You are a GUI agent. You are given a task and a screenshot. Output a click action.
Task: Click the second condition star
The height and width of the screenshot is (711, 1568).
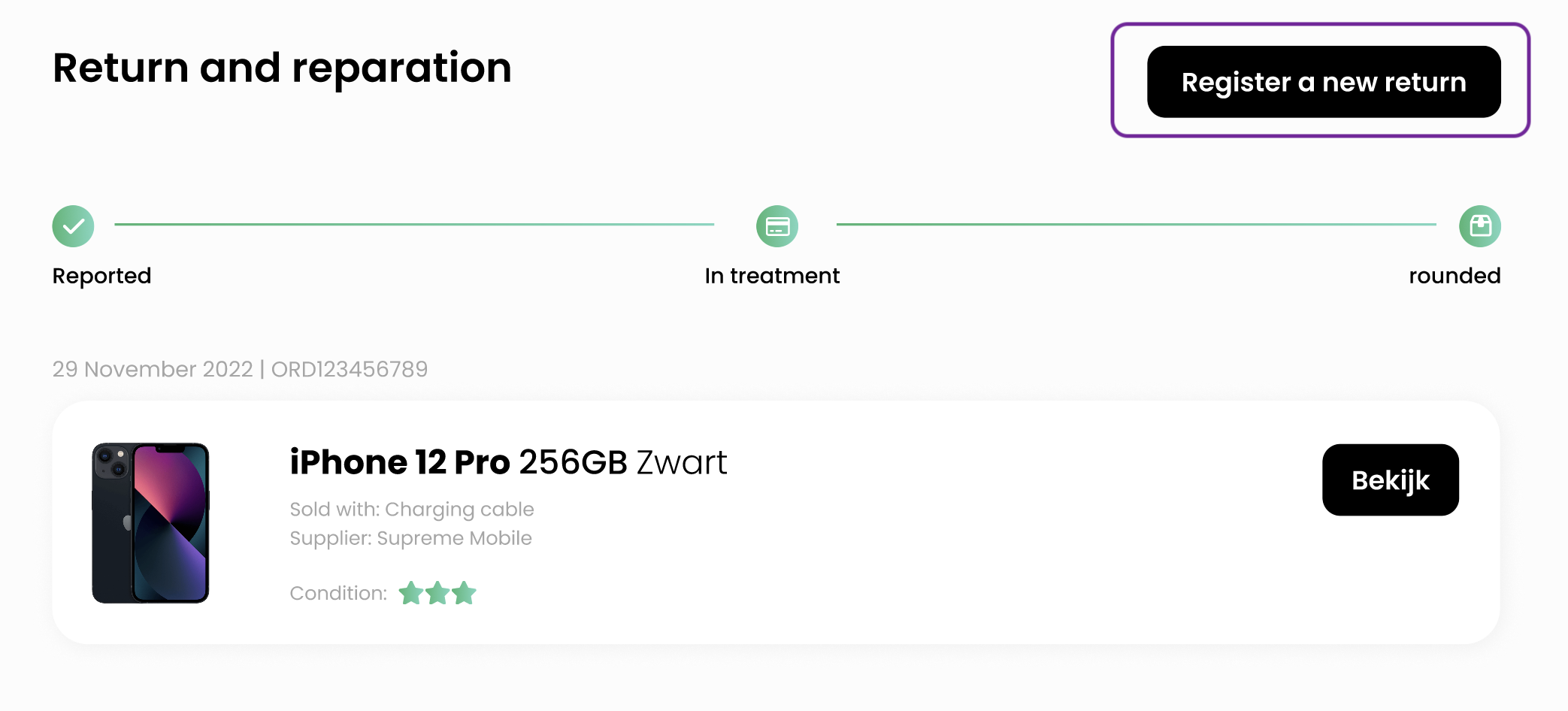(437, 593)
